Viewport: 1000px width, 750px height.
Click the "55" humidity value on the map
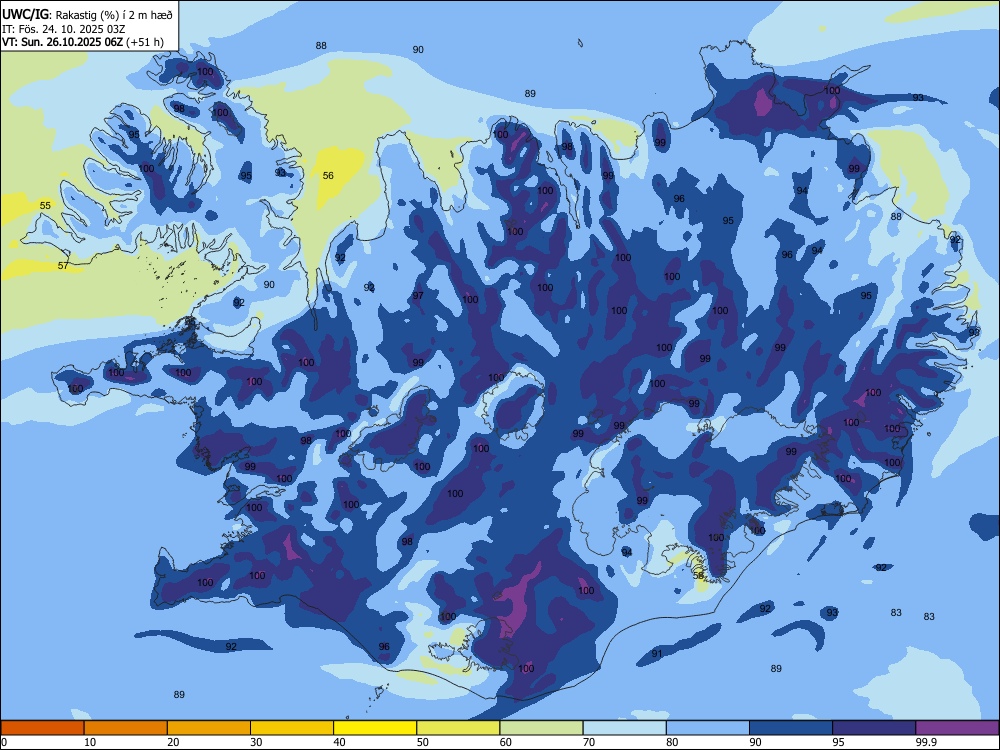(x=45, y=205)
